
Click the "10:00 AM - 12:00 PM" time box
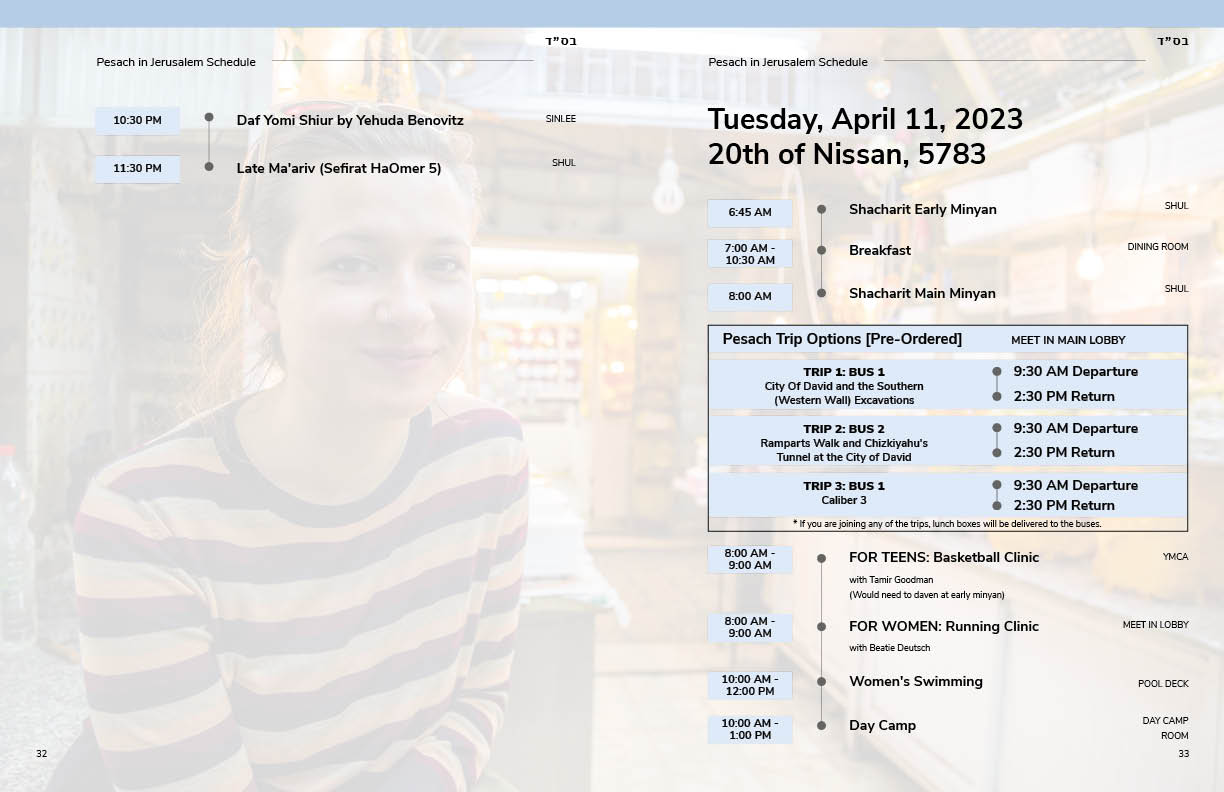point(750,685)
